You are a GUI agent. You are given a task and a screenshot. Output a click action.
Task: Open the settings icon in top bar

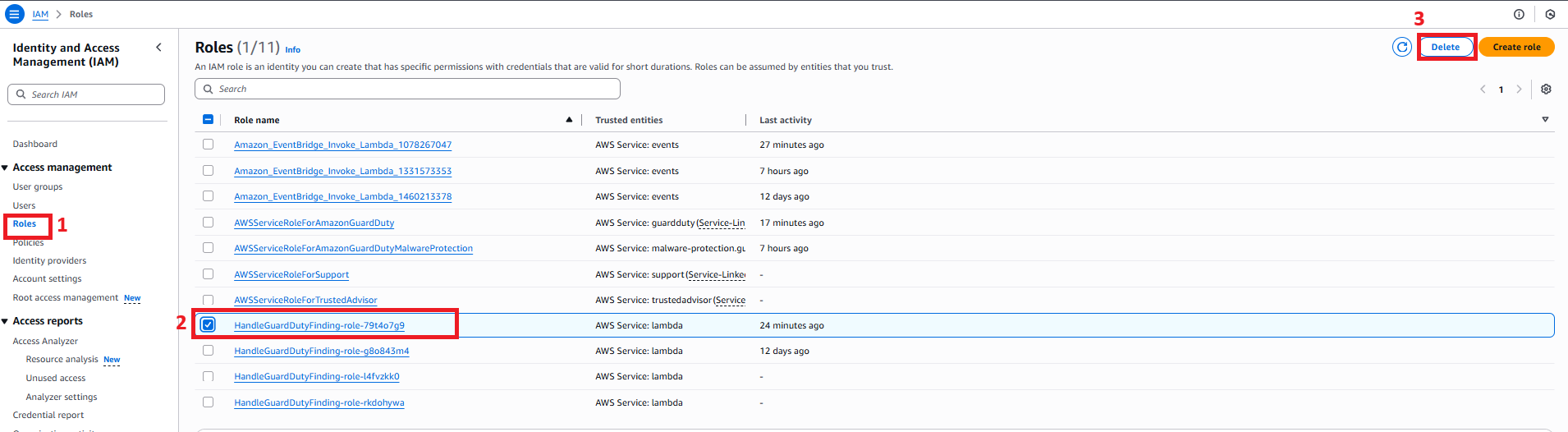[1550, 14]
